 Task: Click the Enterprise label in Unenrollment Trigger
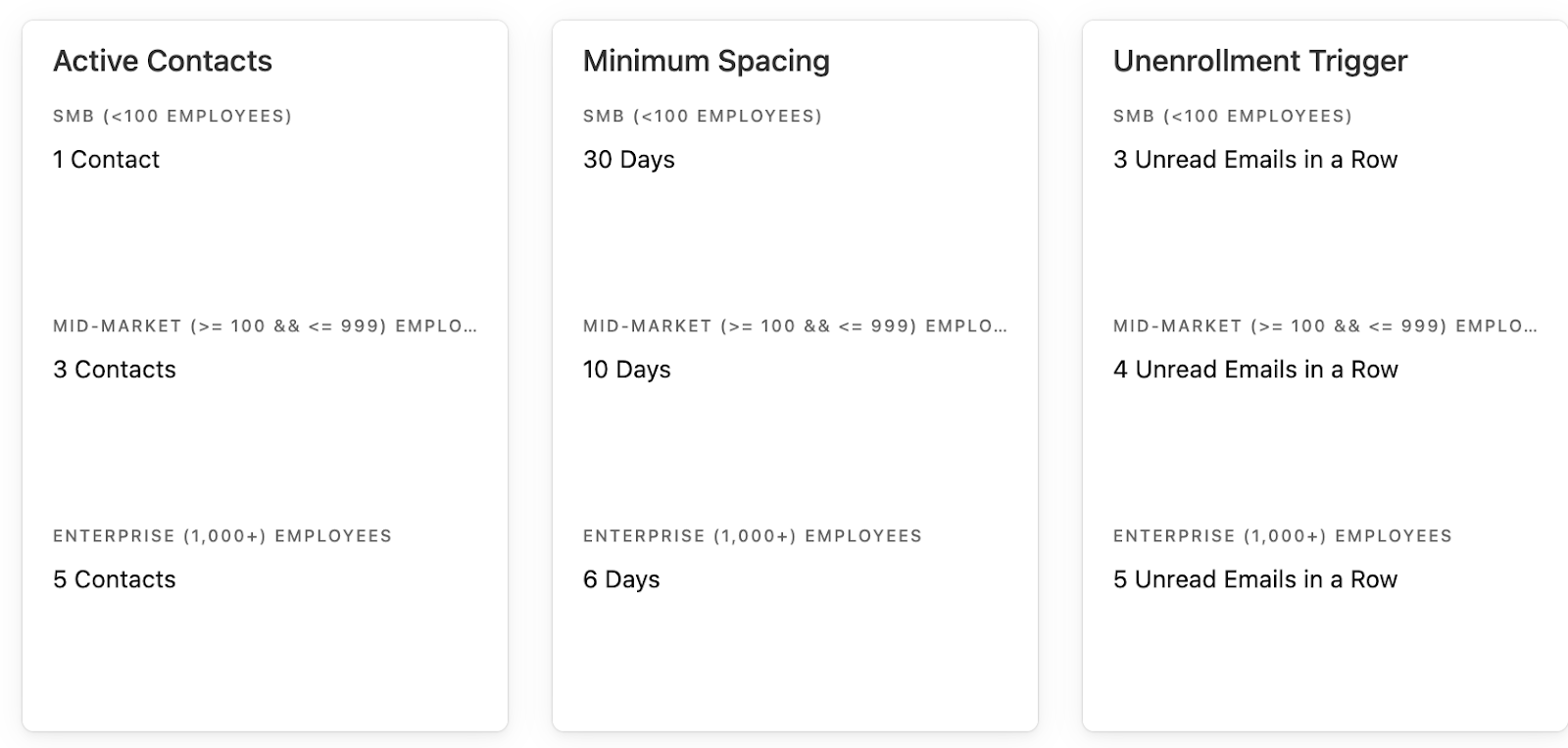pyautogui.click(x=1283, y=536)
